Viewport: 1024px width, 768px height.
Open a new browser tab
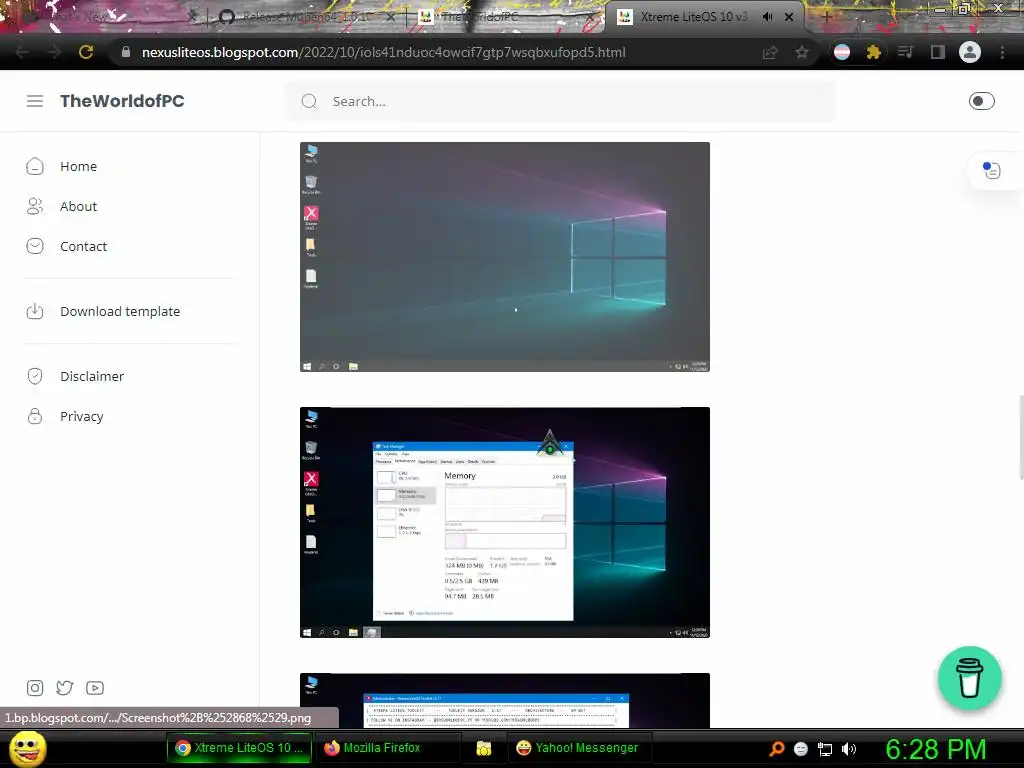(827, 17)
